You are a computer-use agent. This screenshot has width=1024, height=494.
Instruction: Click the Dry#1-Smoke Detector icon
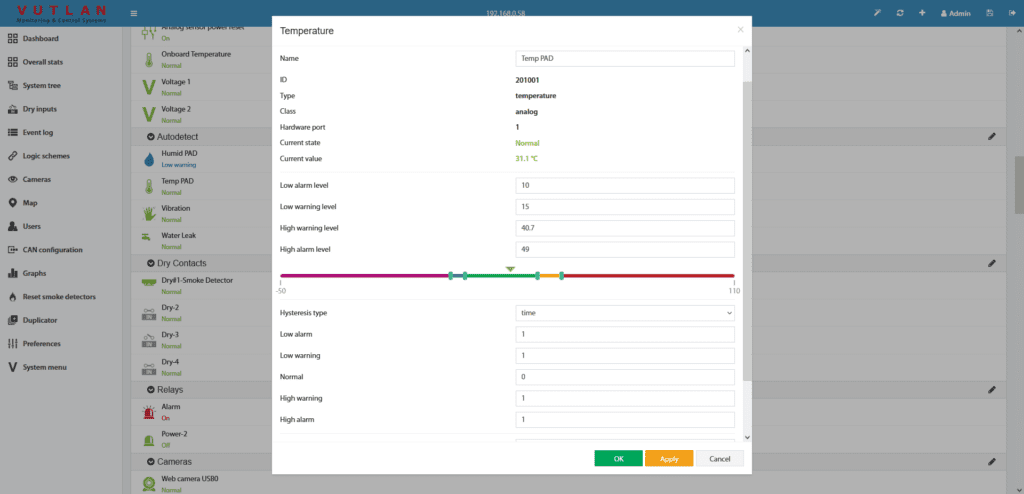[149, 282]
